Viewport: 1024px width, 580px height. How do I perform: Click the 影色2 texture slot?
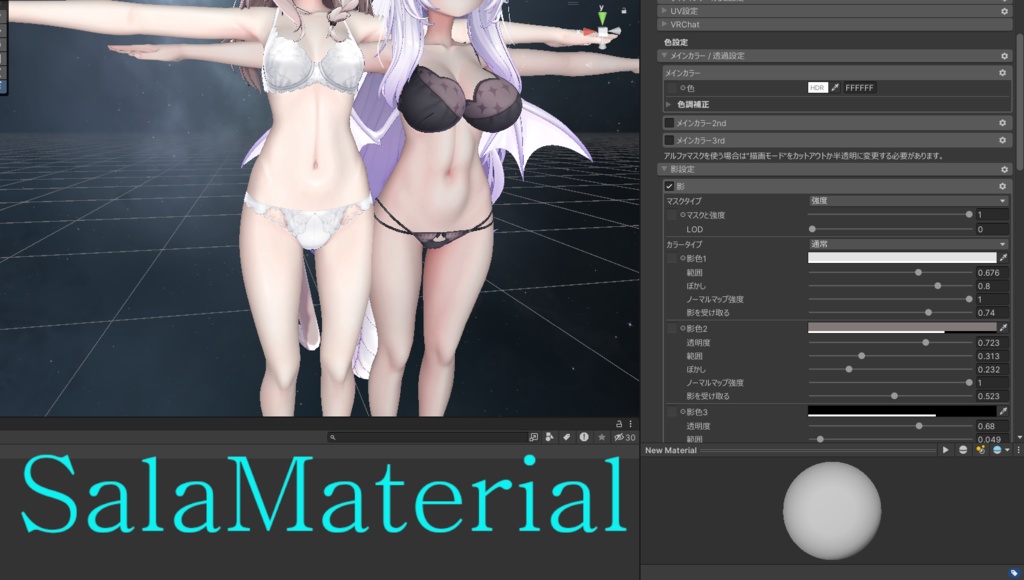pyautogui.click(x=672, y=329)
